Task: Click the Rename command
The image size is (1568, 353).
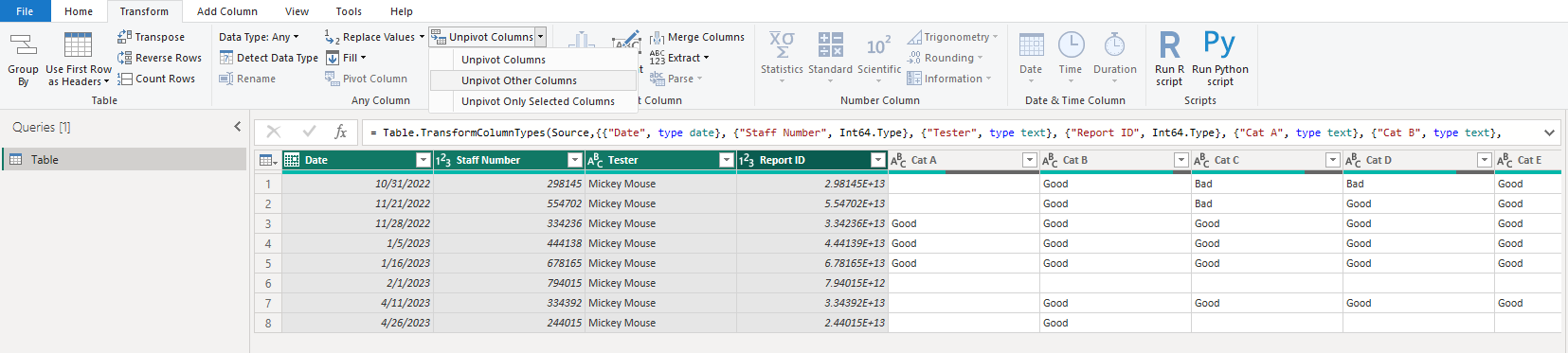Action: 247,79
